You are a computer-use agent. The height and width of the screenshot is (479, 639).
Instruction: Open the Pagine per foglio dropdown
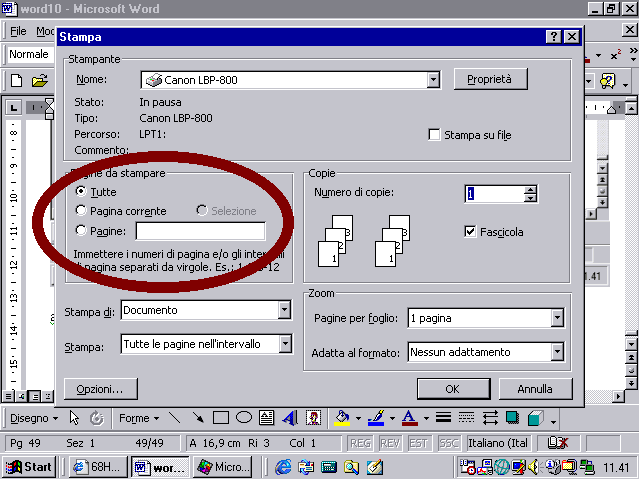(557, 318)
